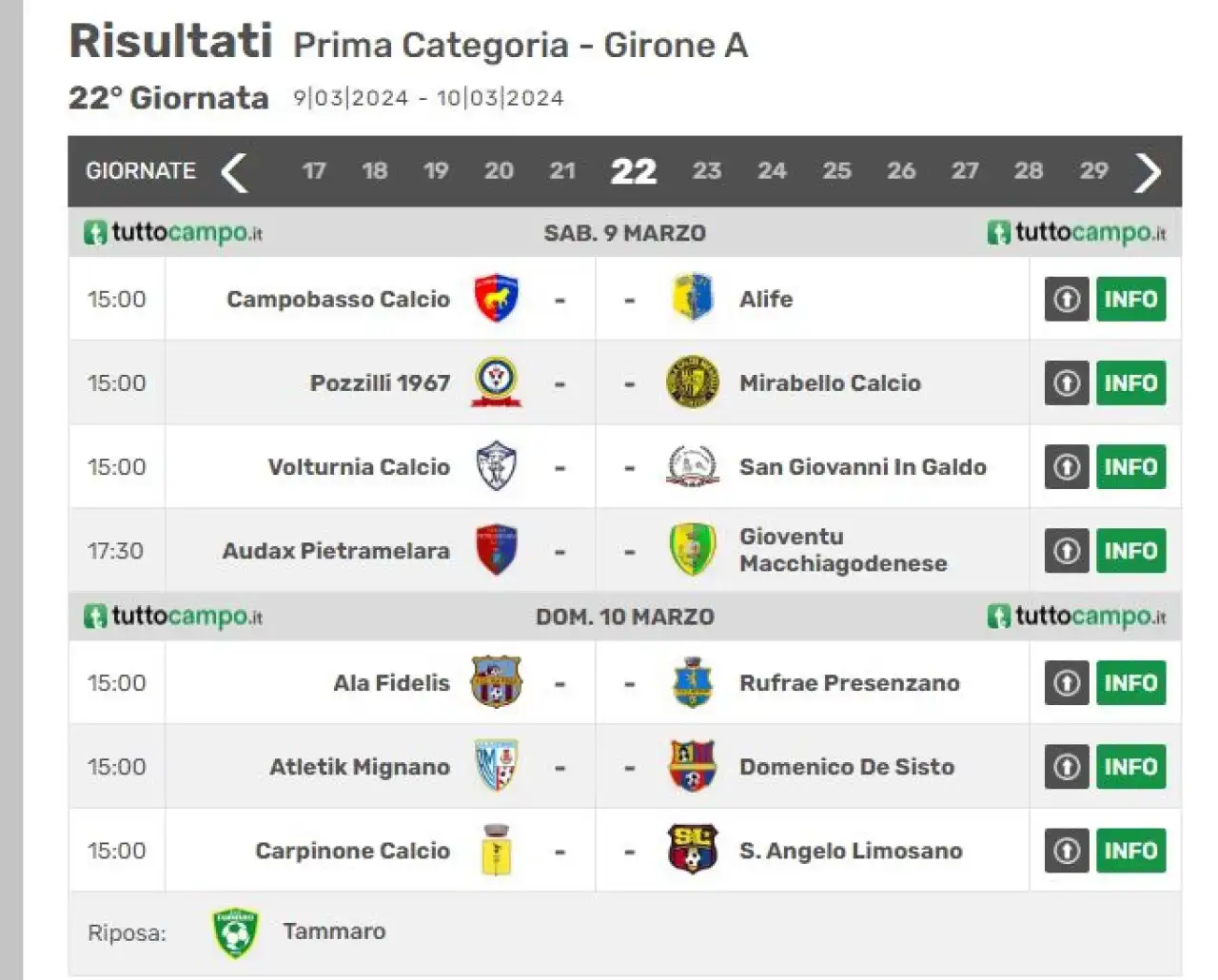Click the Alife team crest
This screenshot has width=1218, height=980.
tap(692, 299)
